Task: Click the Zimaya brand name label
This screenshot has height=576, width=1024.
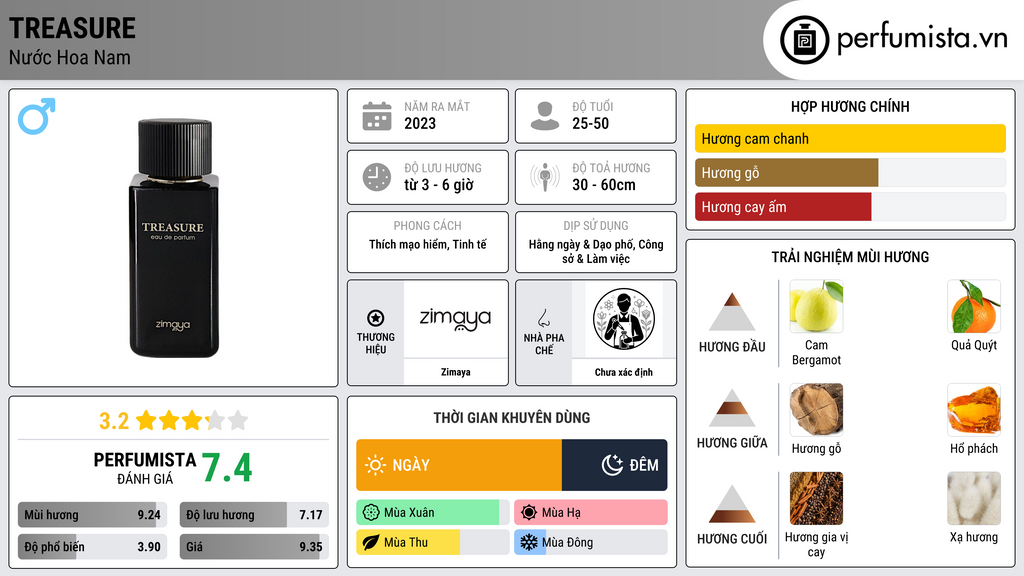Action: [x=455, y=372]
